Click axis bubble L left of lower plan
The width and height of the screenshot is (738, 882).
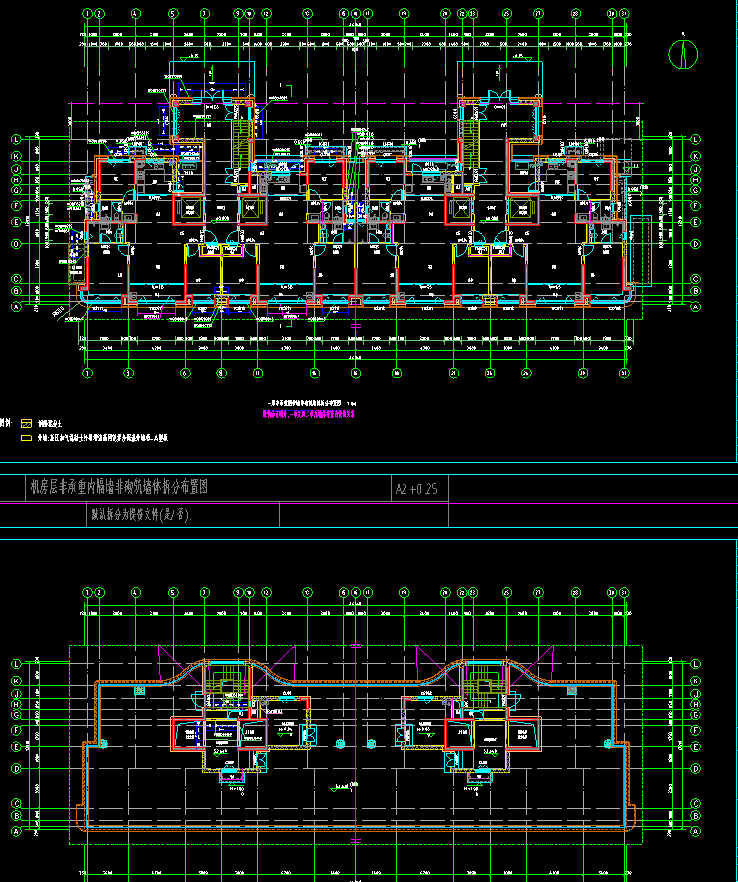click(15, 664)
